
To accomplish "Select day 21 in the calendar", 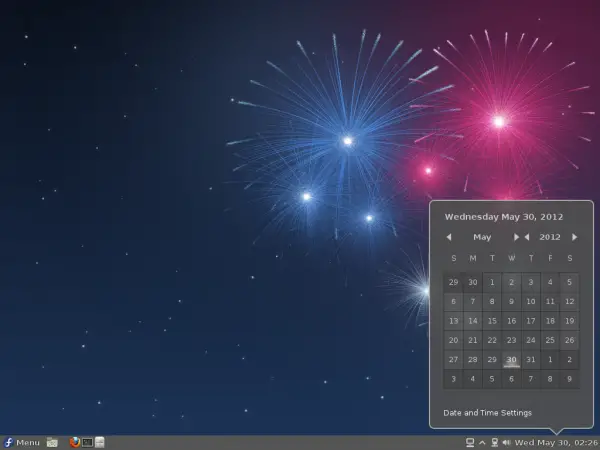I will click(x=473, y=340).
